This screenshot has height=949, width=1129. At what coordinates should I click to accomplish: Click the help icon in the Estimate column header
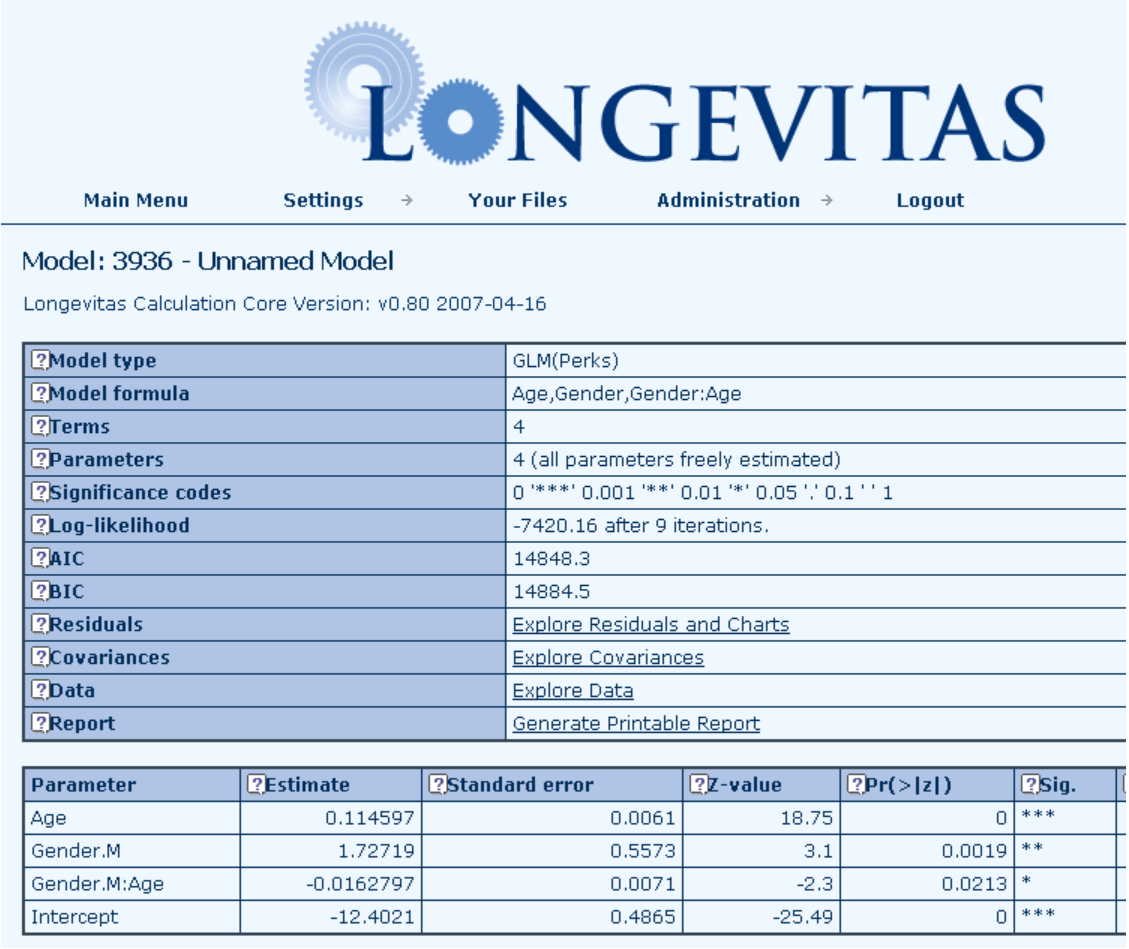pos(256,784)
